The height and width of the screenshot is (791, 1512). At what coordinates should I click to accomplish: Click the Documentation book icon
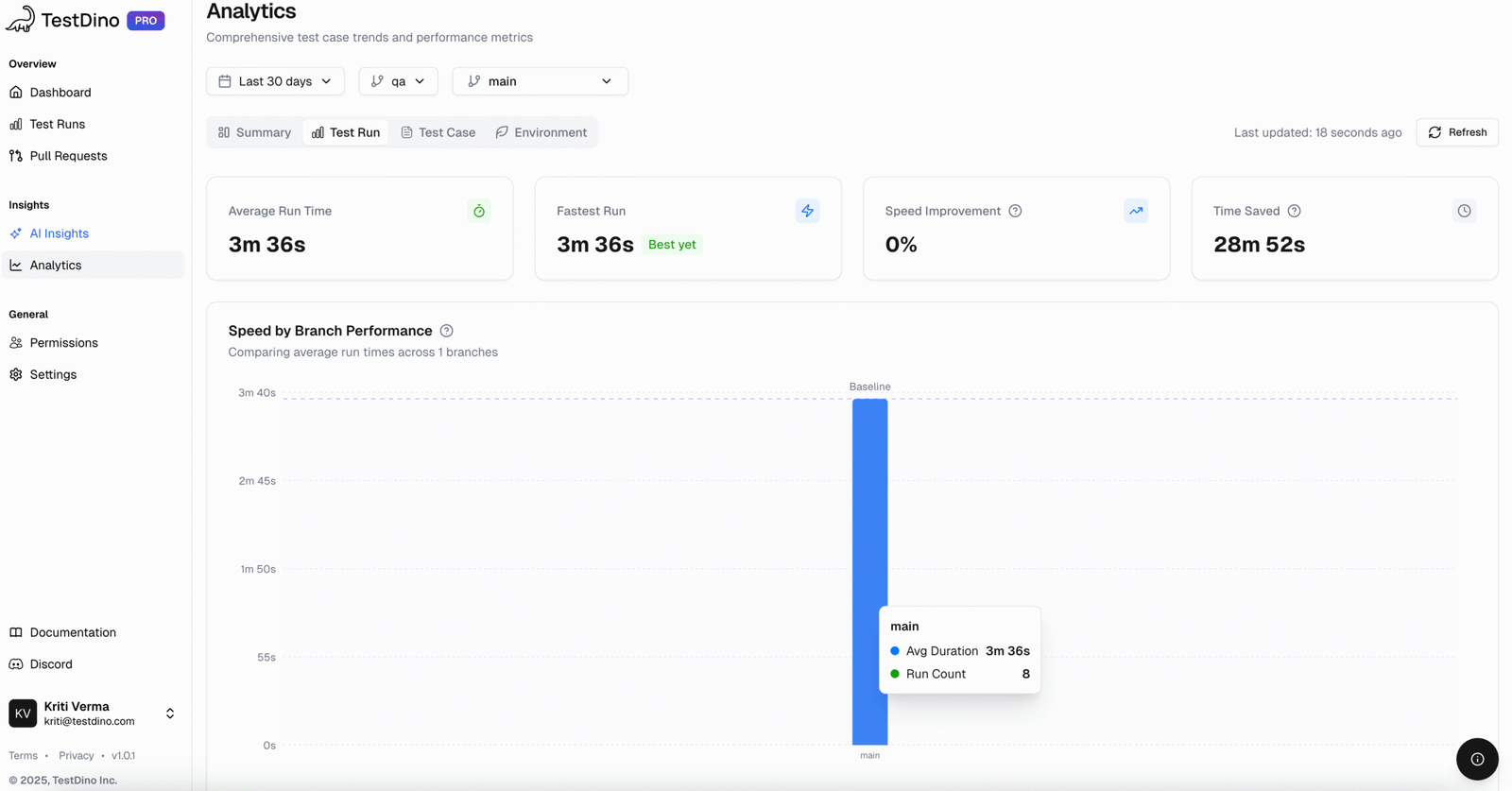click(x=16, y=632)
